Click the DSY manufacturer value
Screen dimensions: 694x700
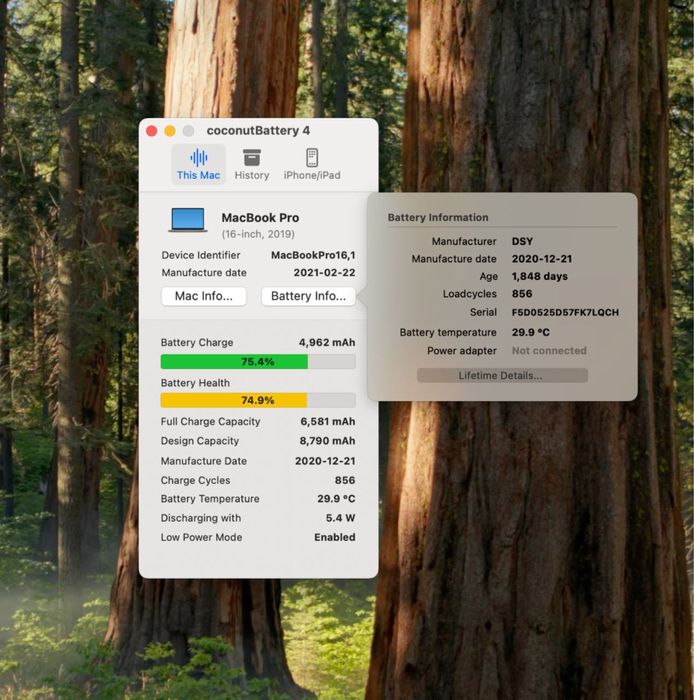click(x=522, y=242)
